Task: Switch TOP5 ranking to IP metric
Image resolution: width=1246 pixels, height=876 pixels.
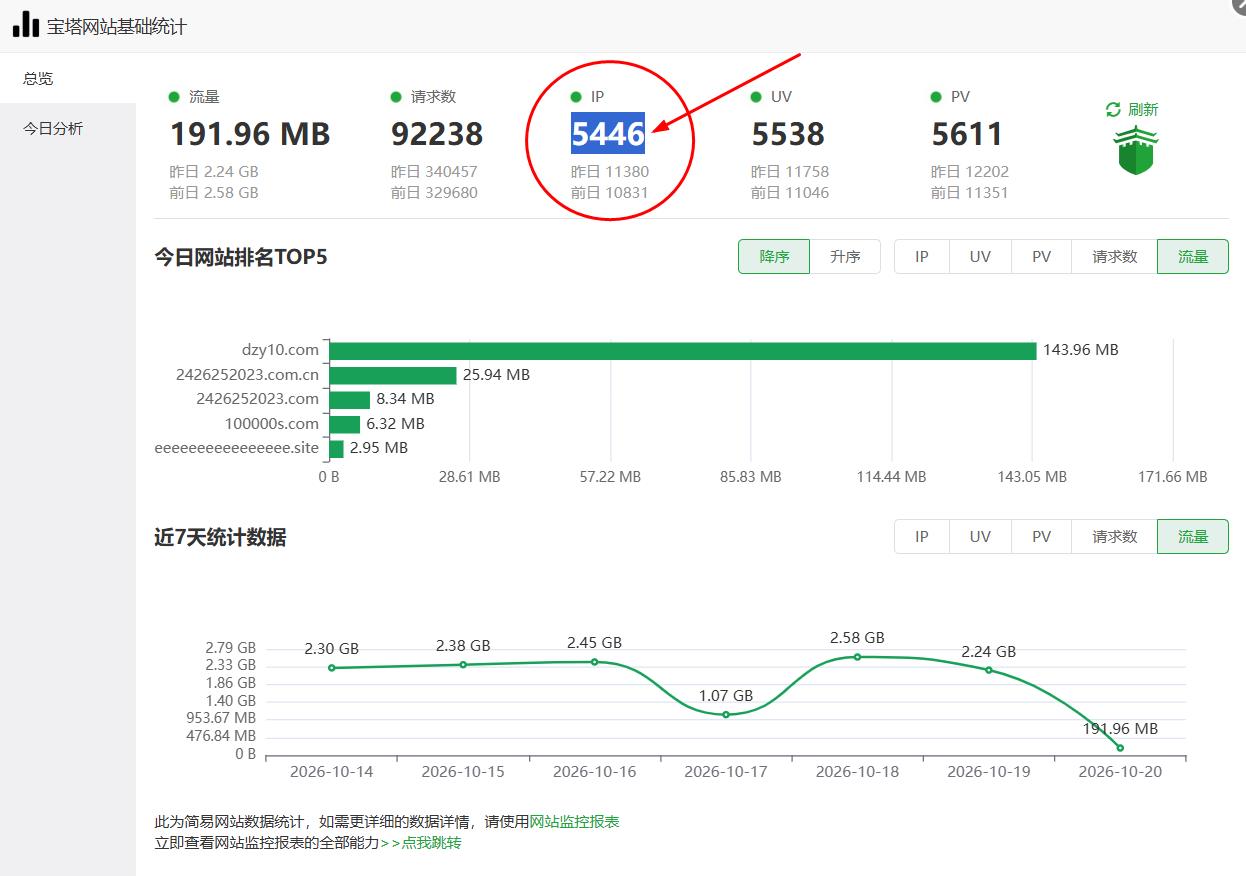Action: coord(922,256)
